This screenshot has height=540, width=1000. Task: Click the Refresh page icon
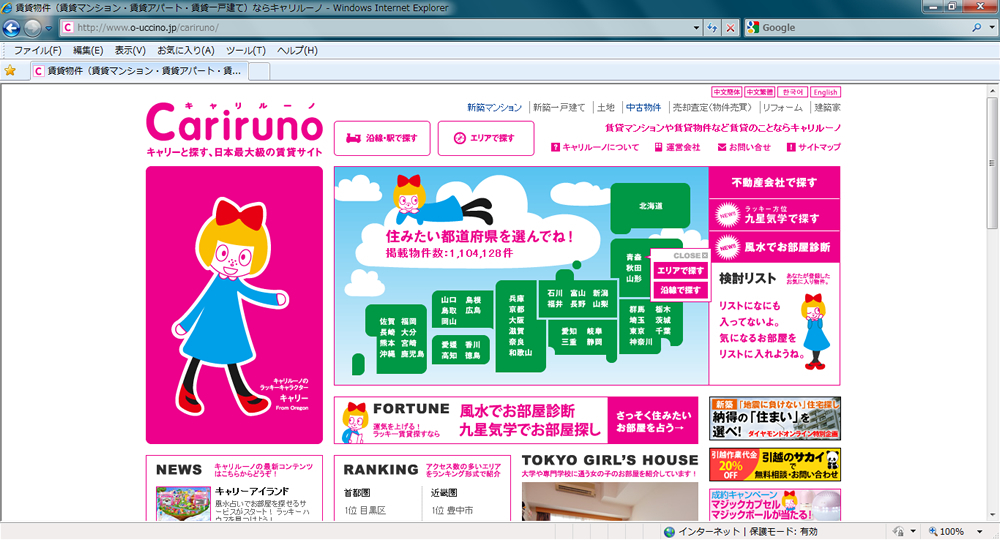pyautogui.click(x=712, y=27)
